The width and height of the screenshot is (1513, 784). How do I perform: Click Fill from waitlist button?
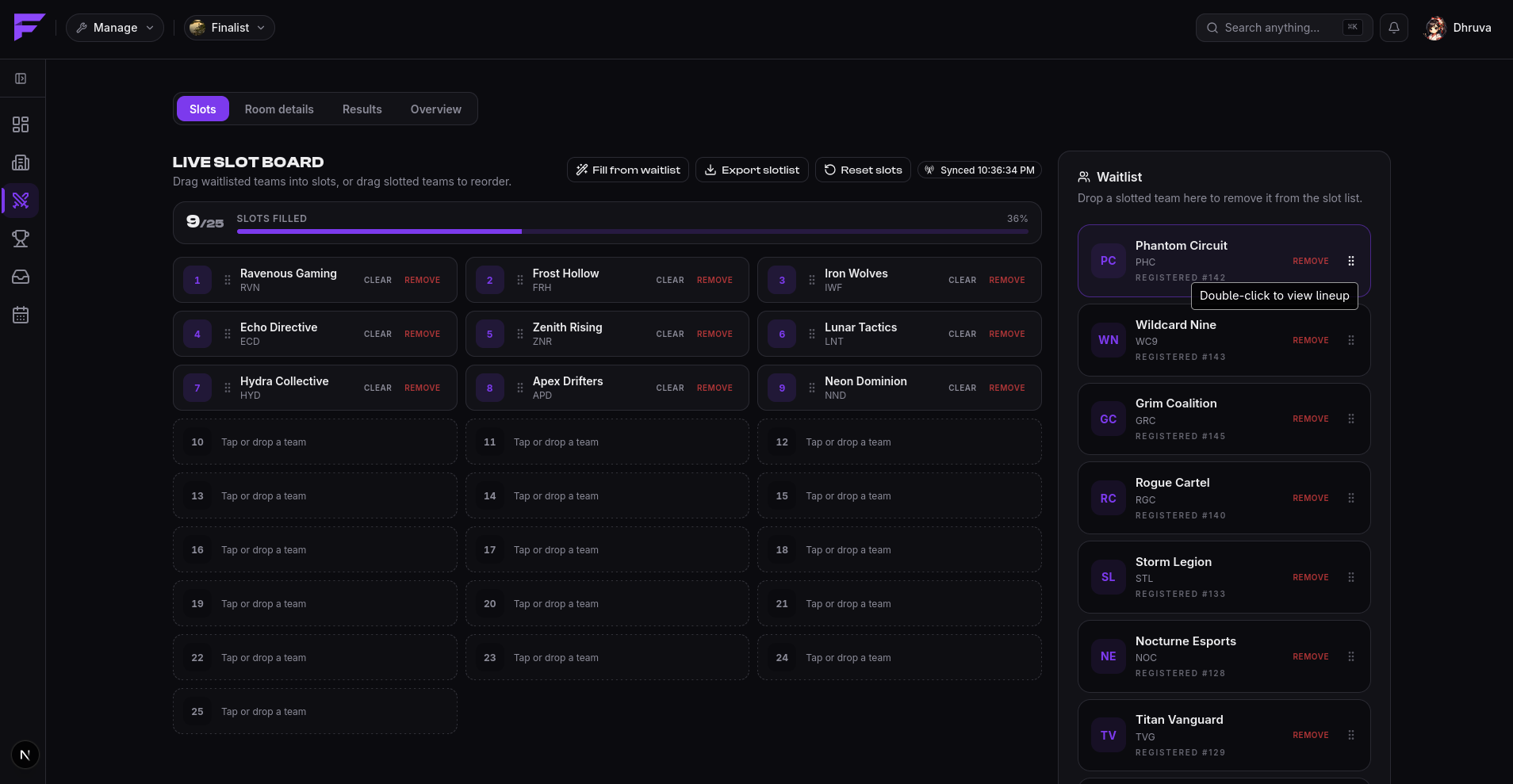pyautogui.click(x=628, y=170)
